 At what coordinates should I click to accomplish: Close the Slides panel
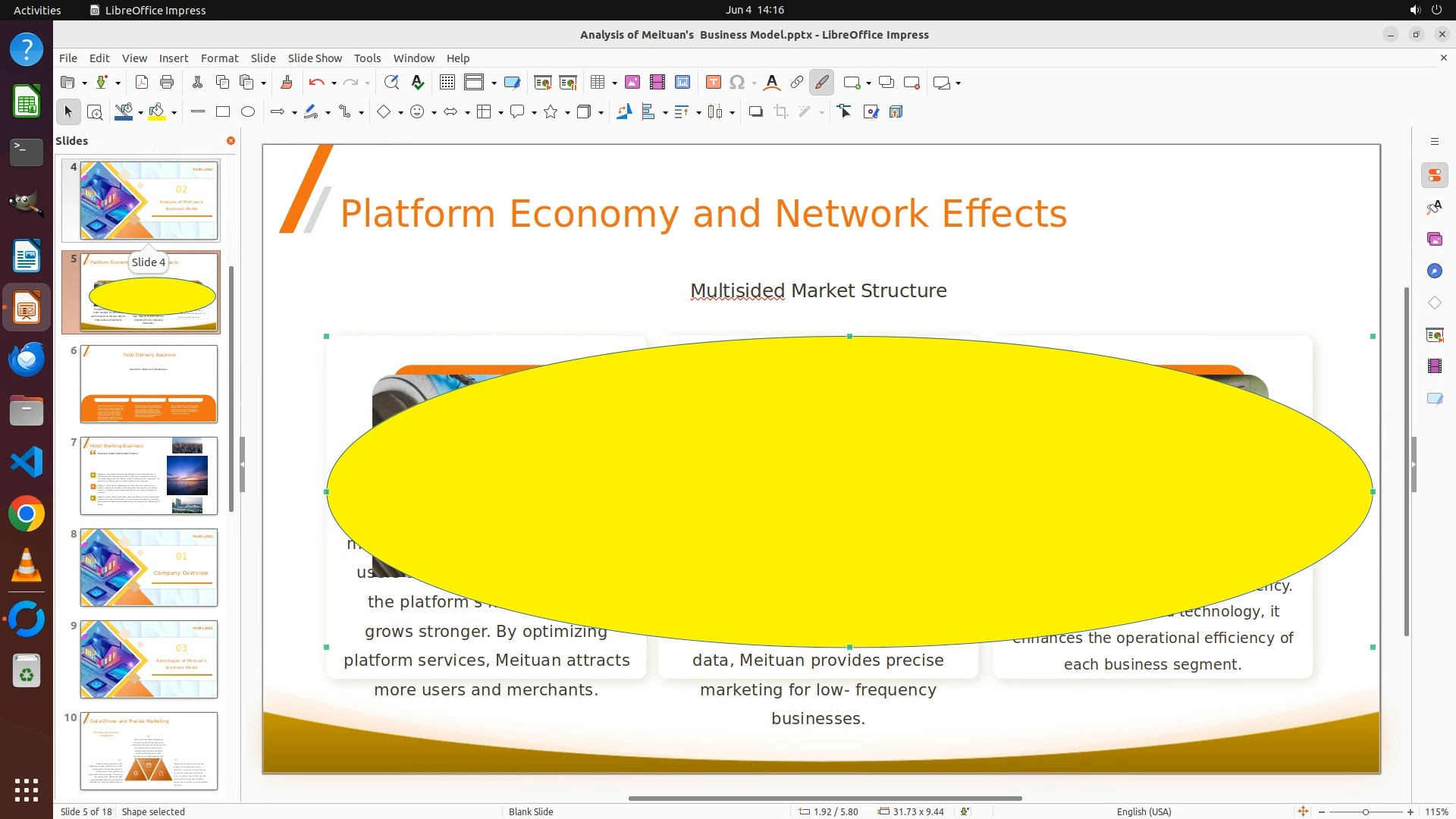[231, 141]
